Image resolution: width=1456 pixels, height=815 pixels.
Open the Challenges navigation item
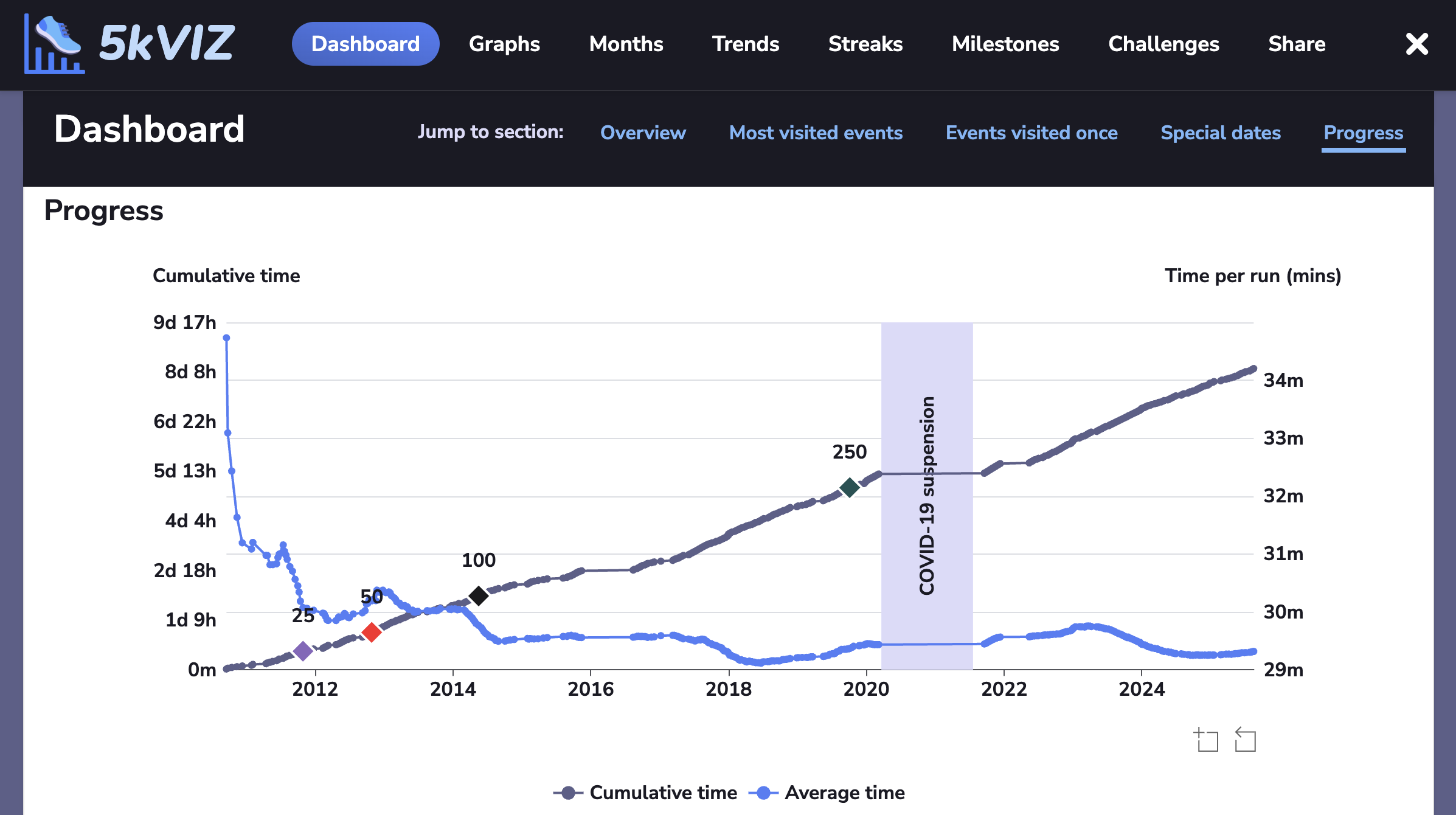point(1163,44)
